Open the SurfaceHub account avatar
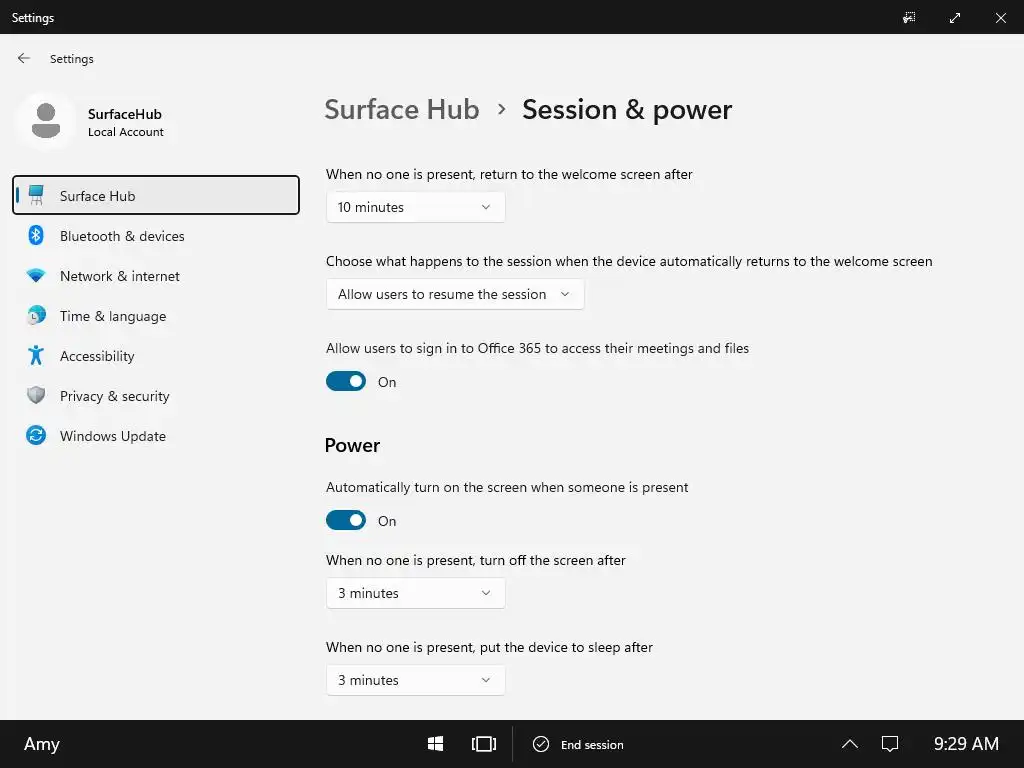 (x=46, y=121)
